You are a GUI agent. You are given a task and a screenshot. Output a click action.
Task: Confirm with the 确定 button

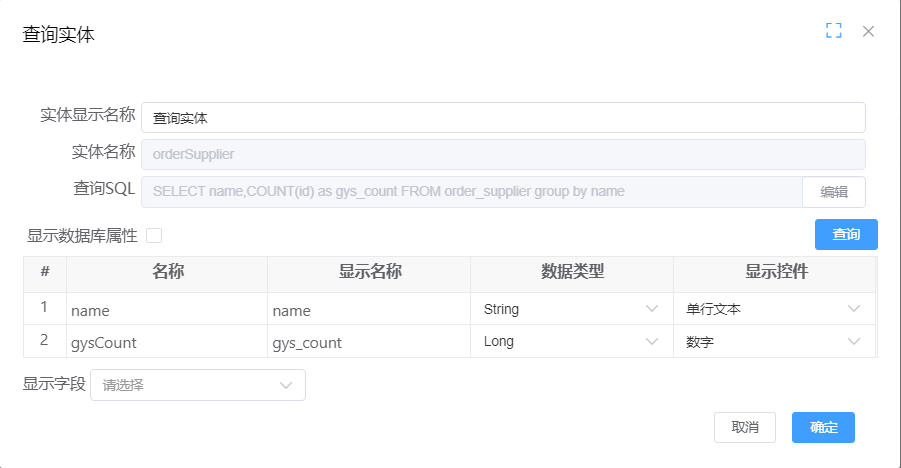823,427
